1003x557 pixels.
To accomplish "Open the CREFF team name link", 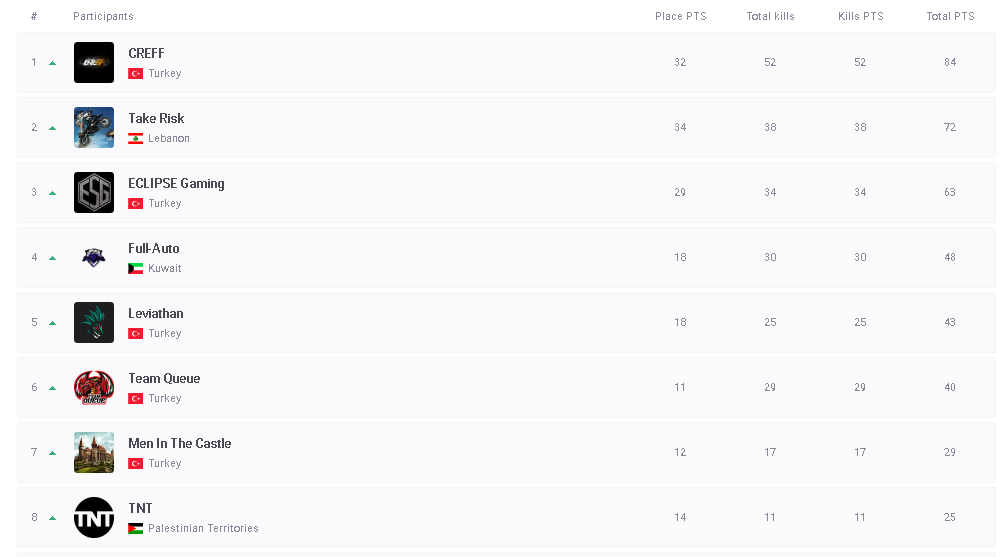I will click(x=146, y=54).
